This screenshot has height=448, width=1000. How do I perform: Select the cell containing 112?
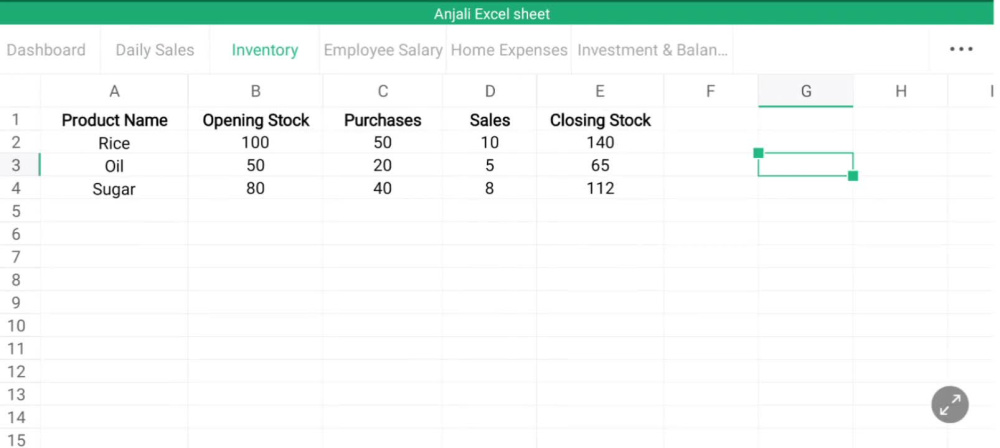point(600,188)
